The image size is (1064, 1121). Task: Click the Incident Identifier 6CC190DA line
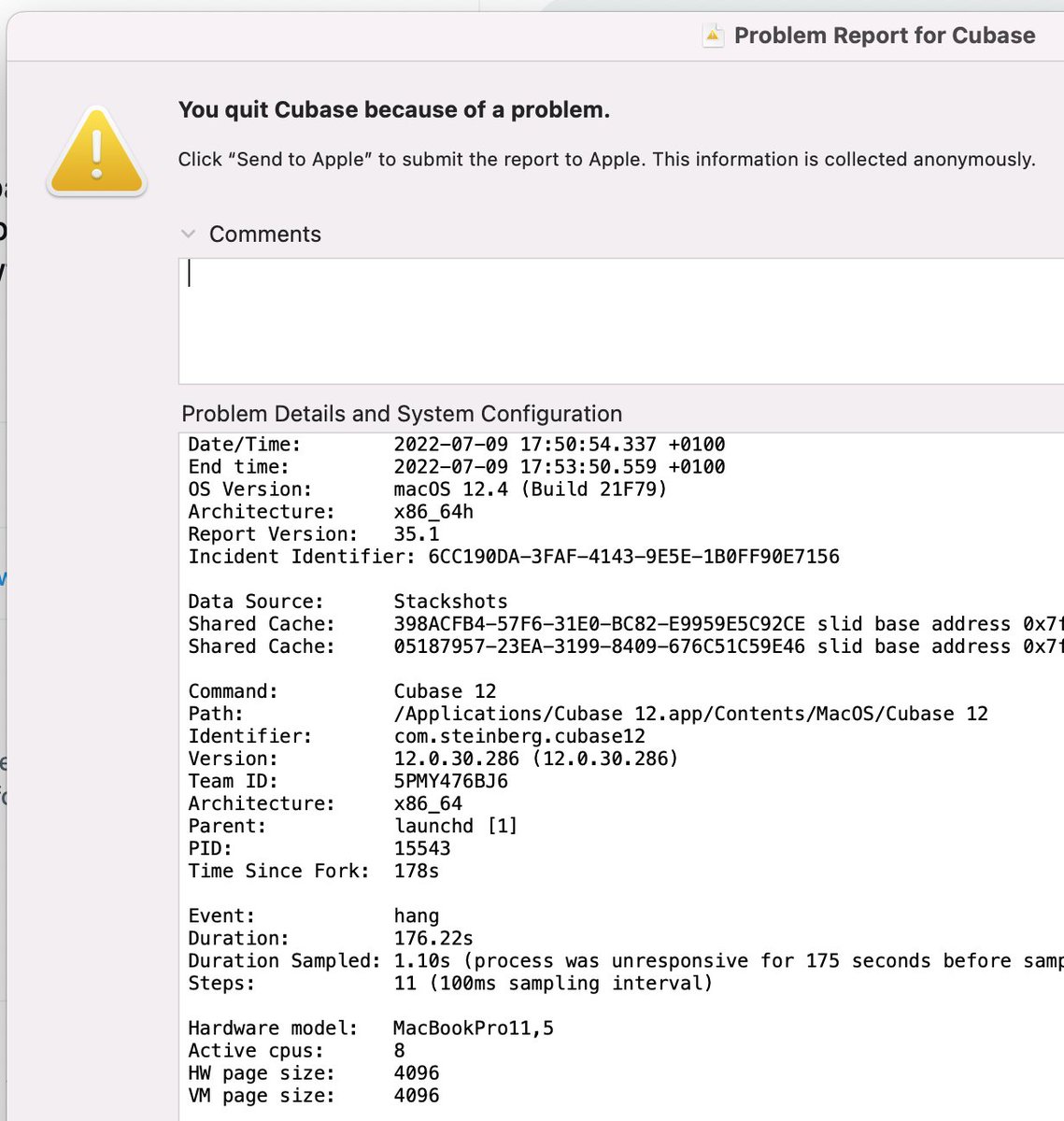click(514, 557)
